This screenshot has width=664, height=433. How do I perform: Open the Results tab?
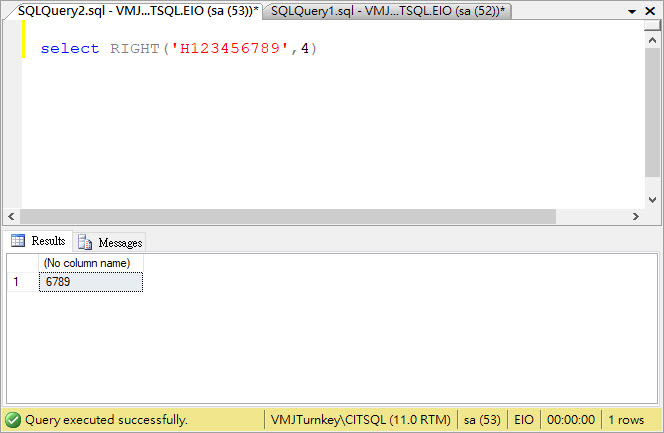(x=38, y=241)
